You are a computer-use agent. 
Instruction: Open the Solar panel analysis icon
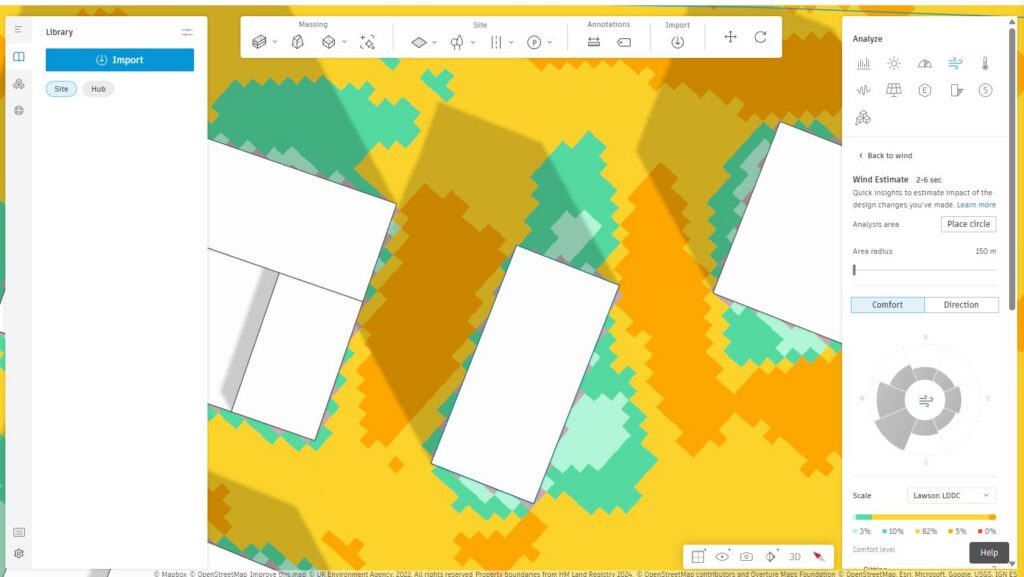coord(893,90)
